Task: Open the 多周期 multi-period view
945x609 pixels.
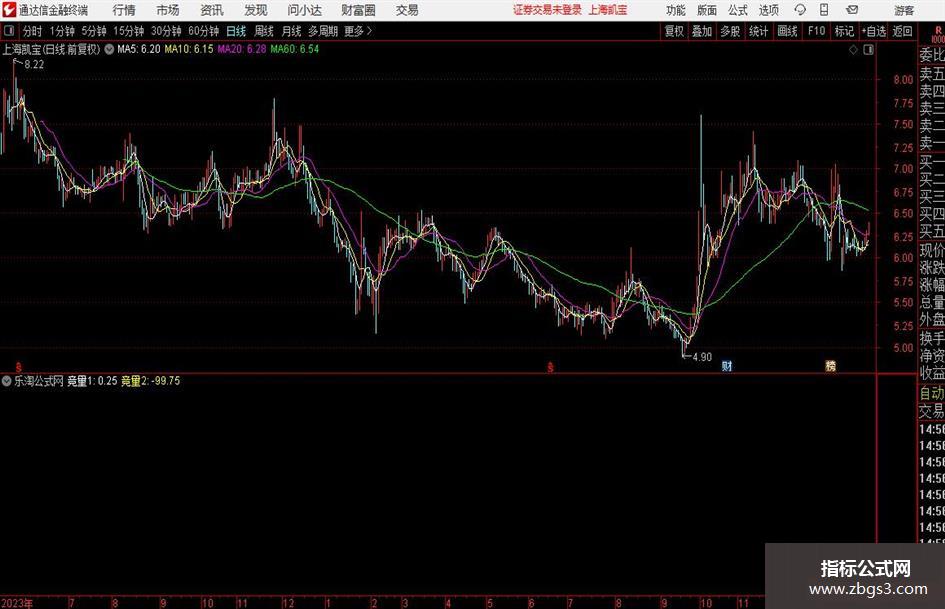Action: pyautogui.click(x=323, y=31)
